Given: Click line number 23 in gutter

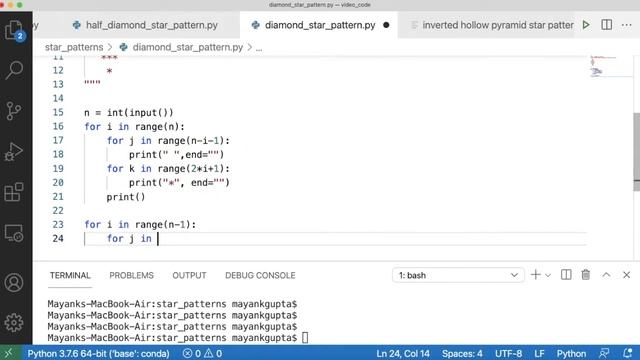Looking at the screenshot, I should click(58, 224).
